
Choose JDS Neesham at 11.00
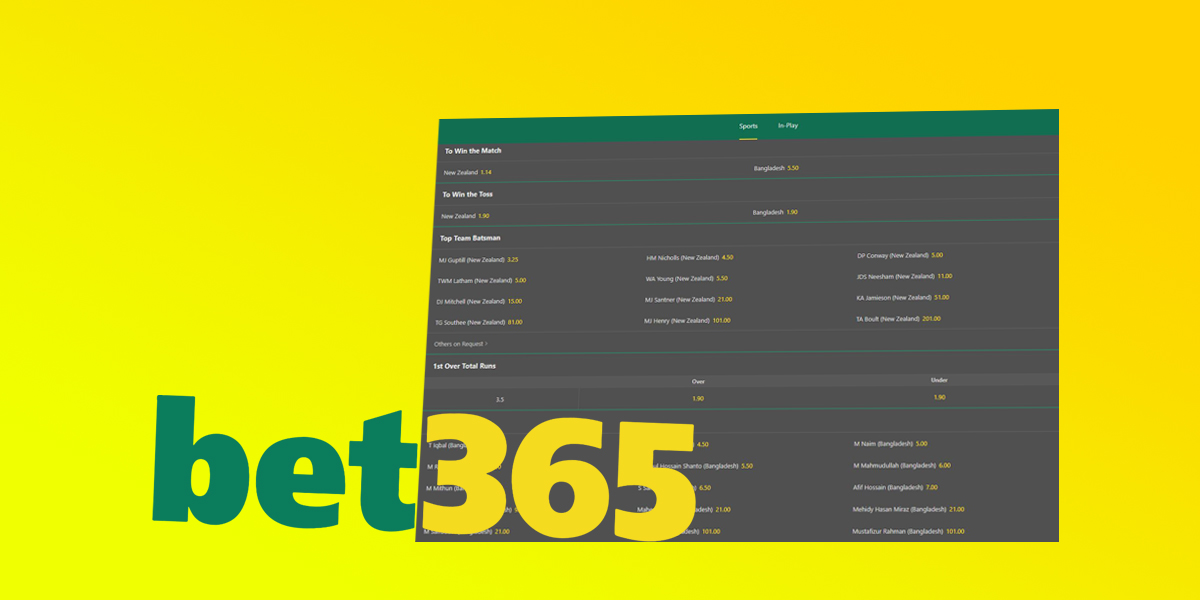(904, 276)
